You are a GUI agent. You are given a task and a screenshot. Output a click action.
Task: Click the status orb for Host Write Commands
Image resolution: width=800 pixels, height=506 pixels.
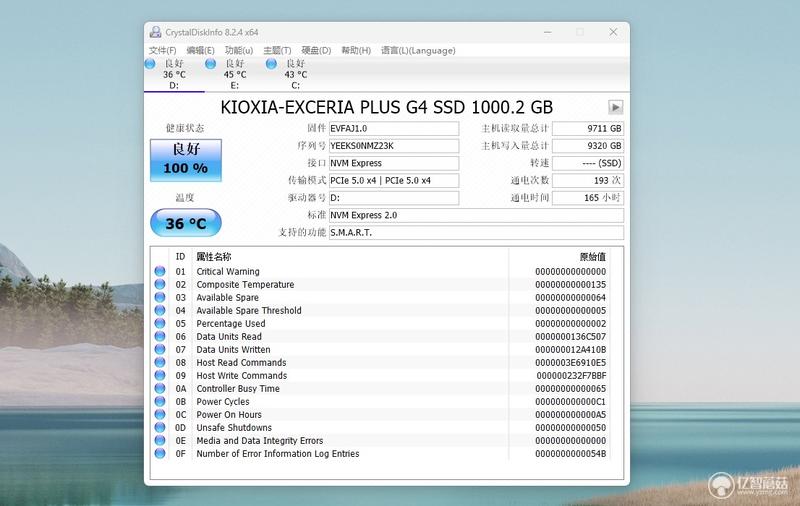[160, 375]
